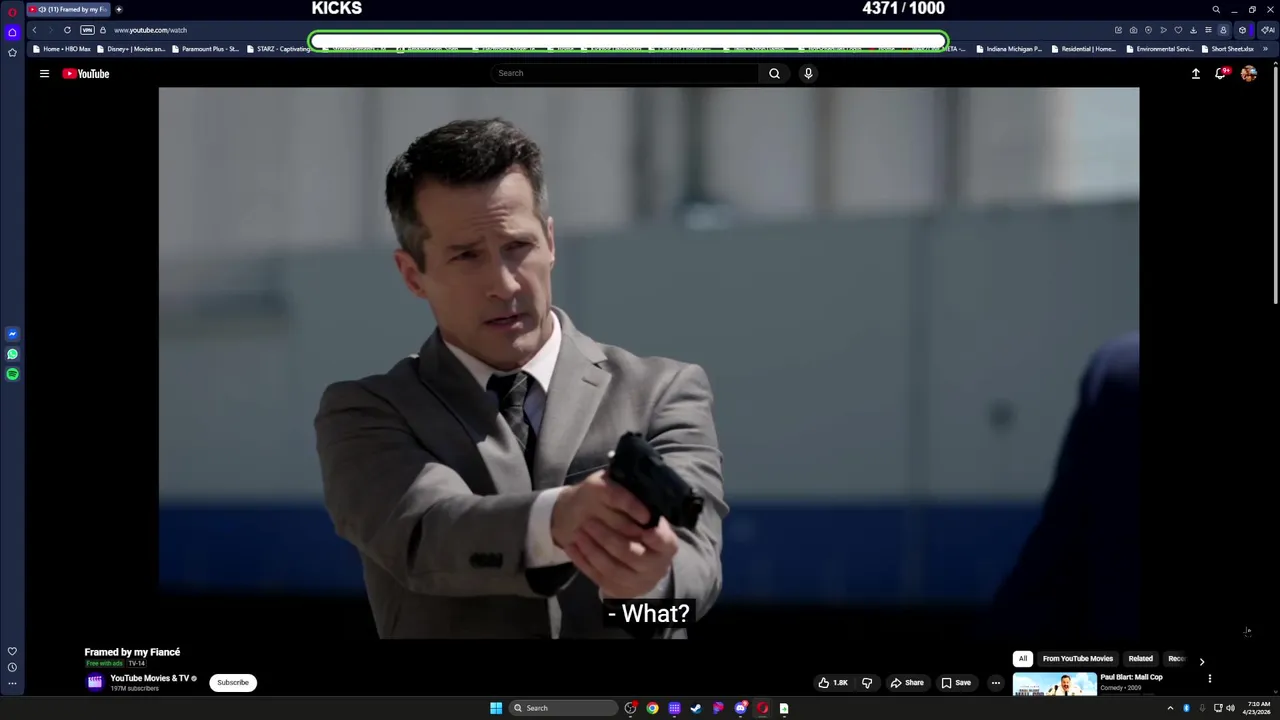Go to the YouTube home logo
The height and width of the screenshot is (720, 1280).
click(86, 73)
